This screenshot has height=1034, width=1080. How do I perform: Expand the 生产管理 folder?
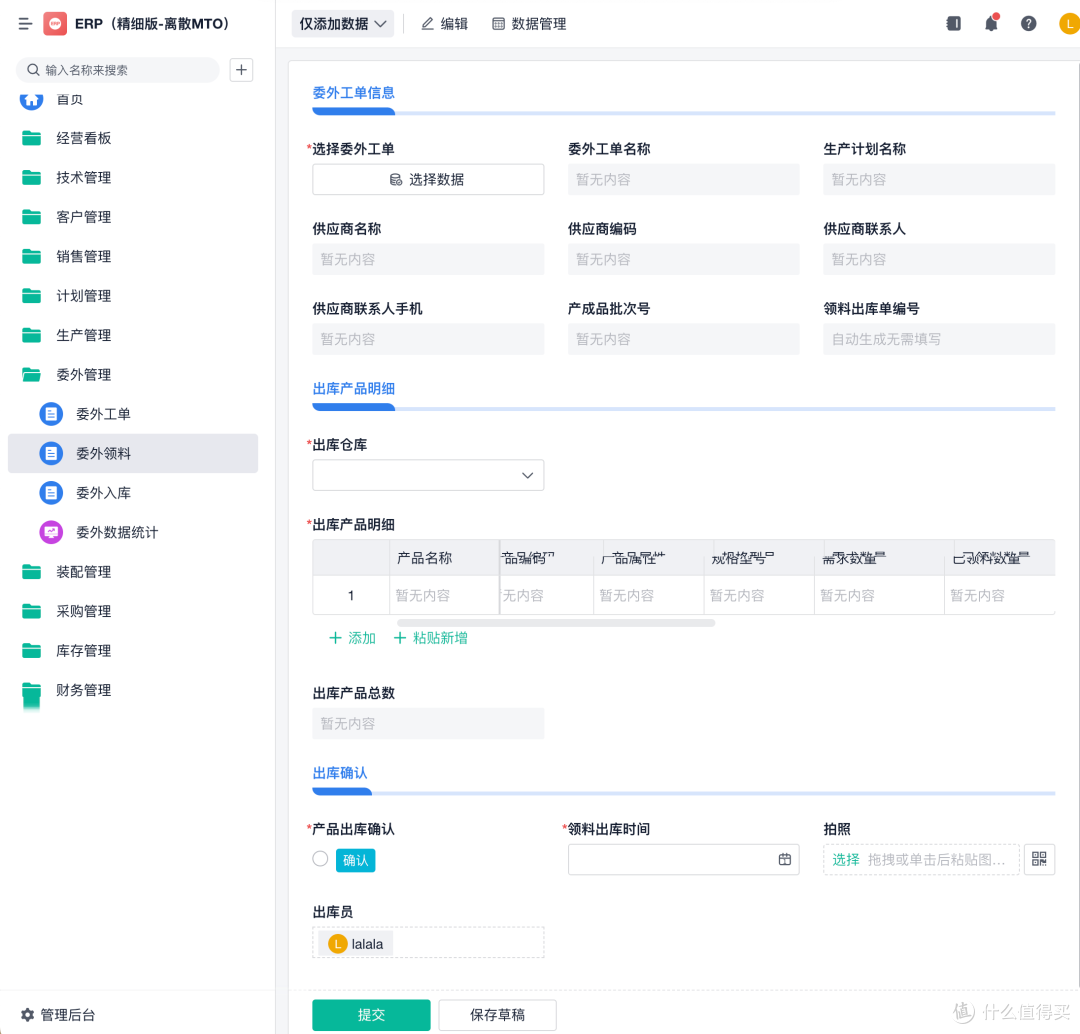133,335
